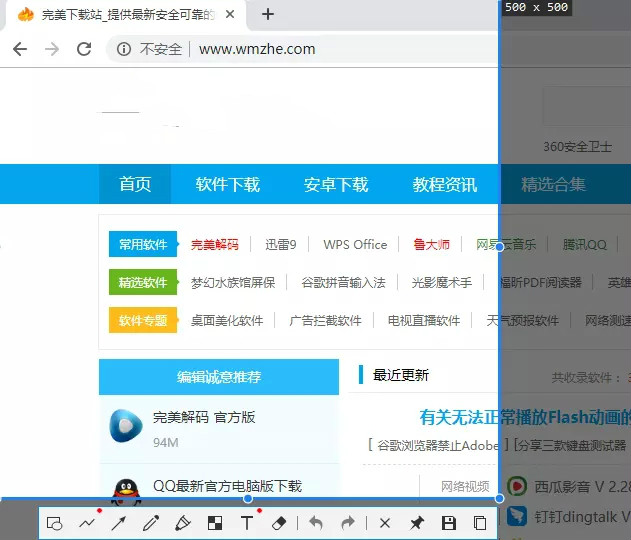Open the 安卓下载 navigation tab
The width and height of the screenshot is (631, 540).
(336, 184)
